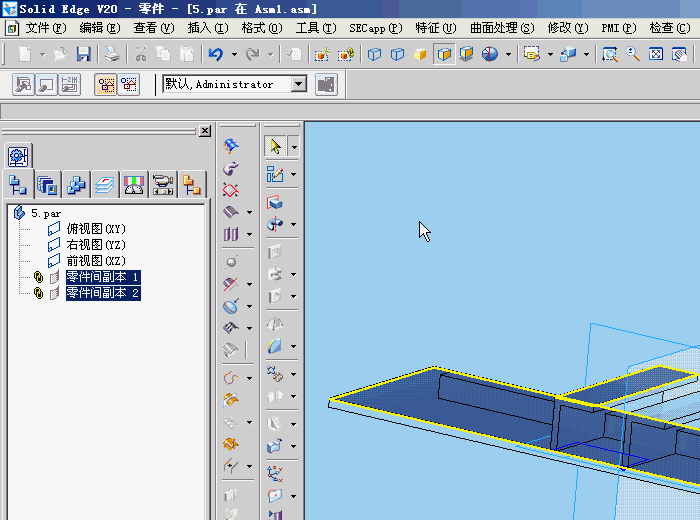Toggle link status of 零件间副本 1
This screenshot has height=520, width=700.
[38, 277]
